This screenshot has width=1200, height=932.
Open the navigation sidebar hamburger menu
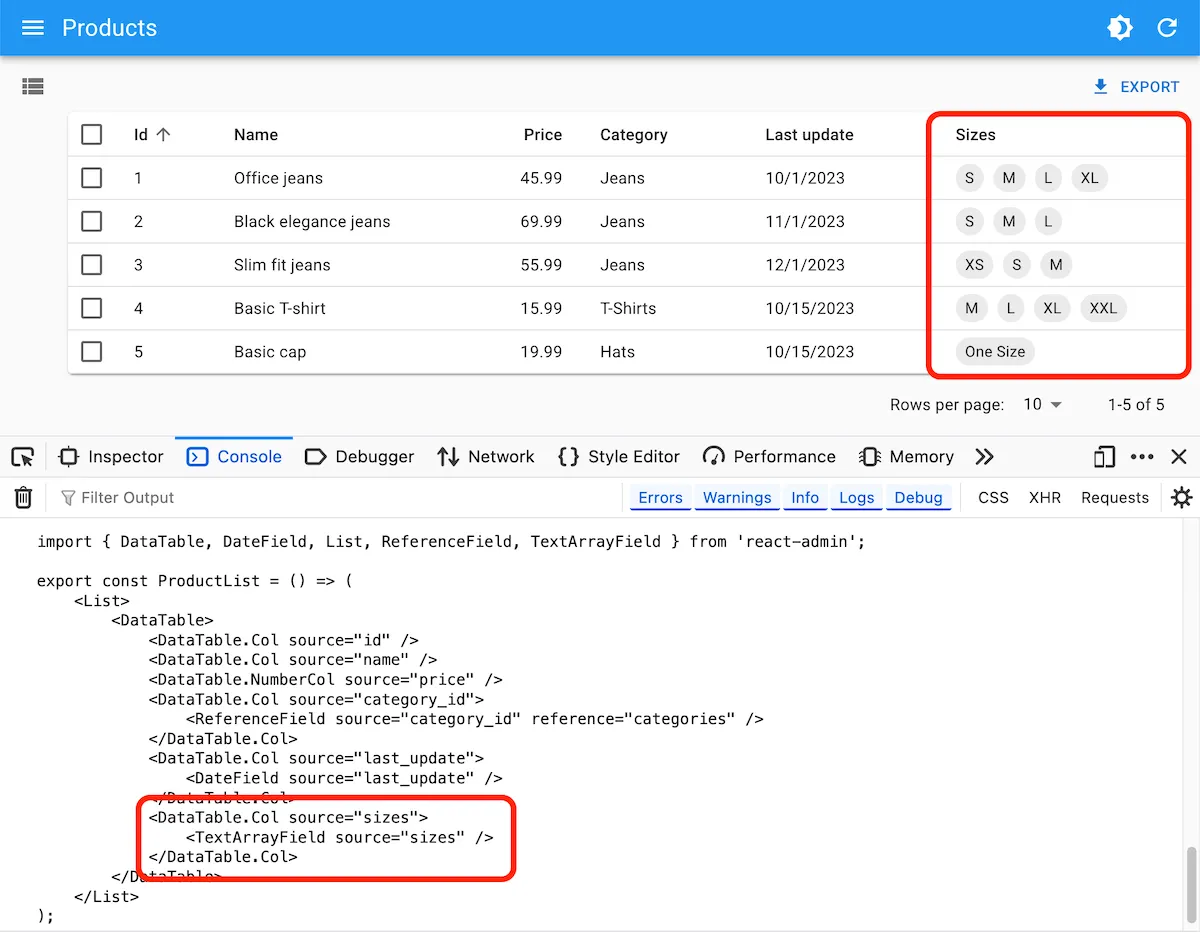point(32,27)
